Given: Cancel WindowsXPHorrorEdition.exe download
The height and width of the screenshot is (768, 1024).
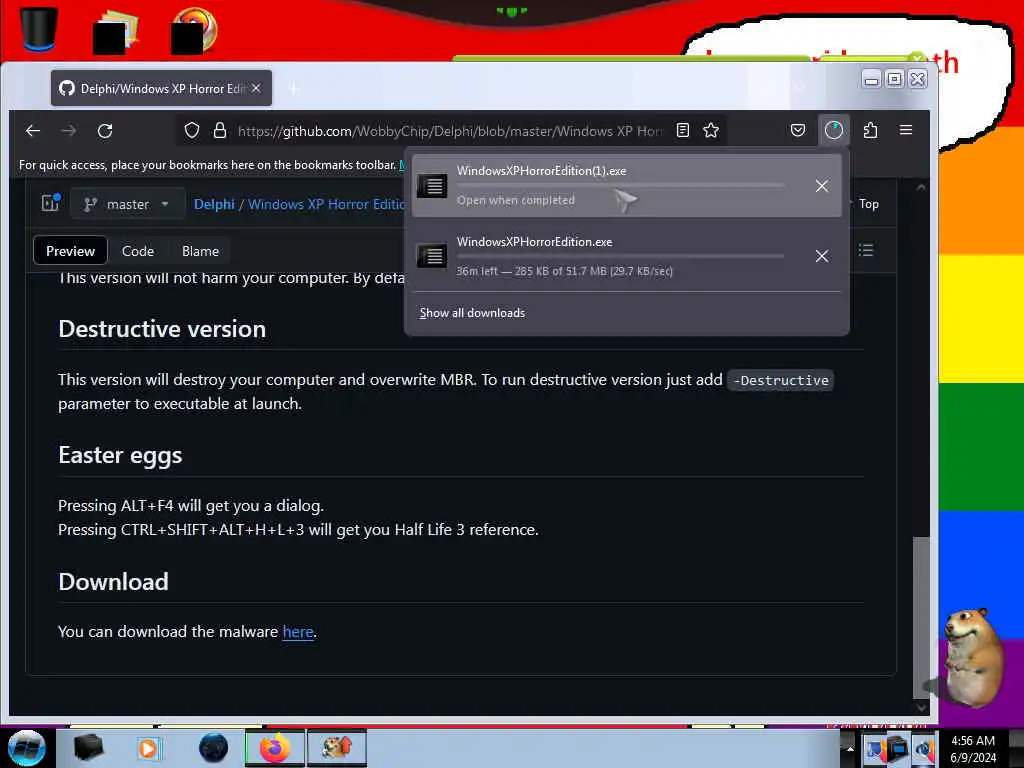Looking at the screenshot, I should [822, 256].
